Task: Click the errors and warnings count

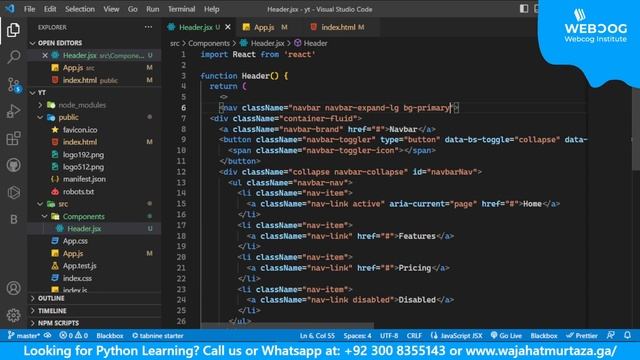Action: (73, 336)
